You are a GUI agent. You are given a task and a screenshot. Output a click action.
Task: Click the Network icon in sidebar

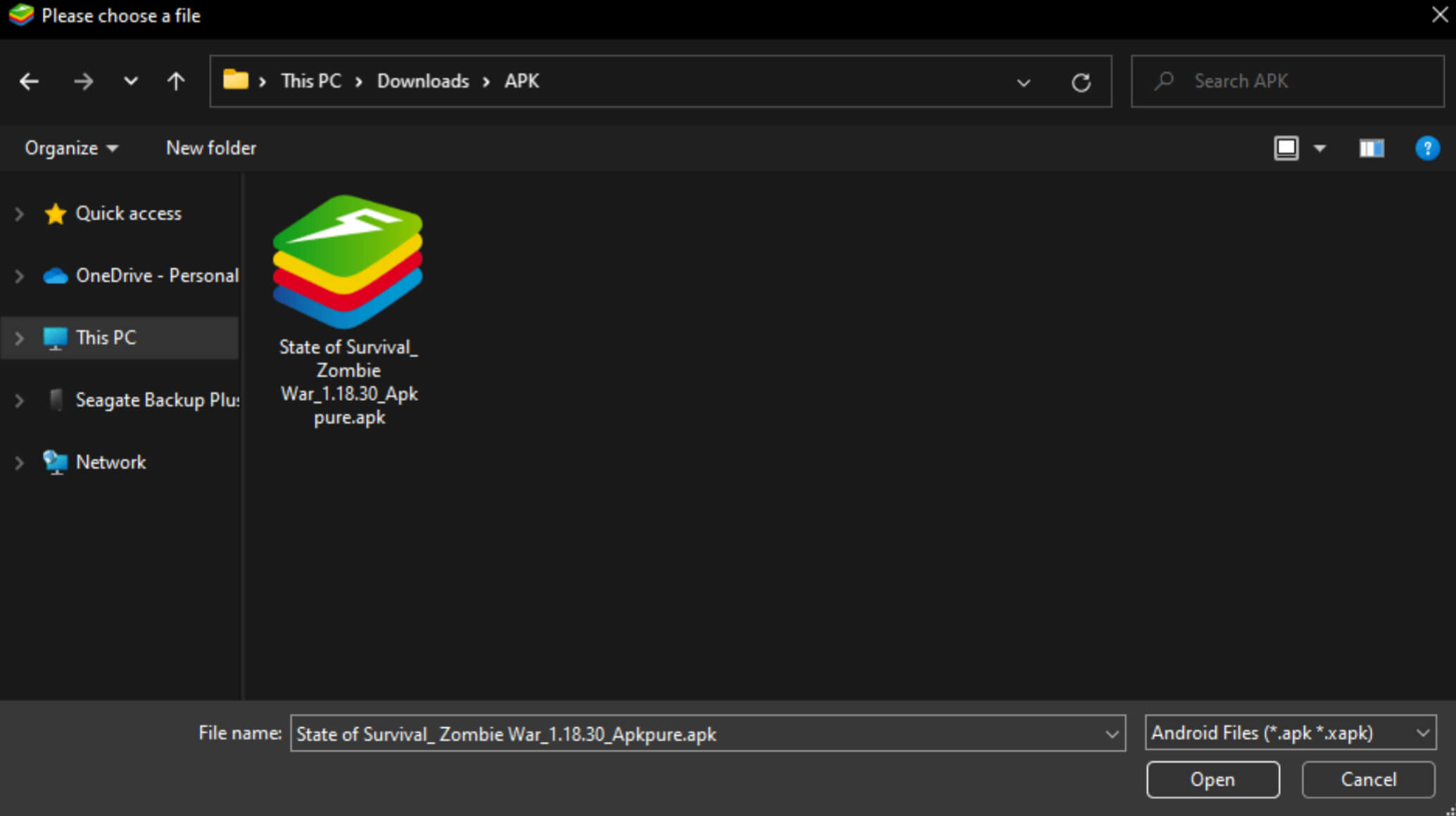coord(55,462)
